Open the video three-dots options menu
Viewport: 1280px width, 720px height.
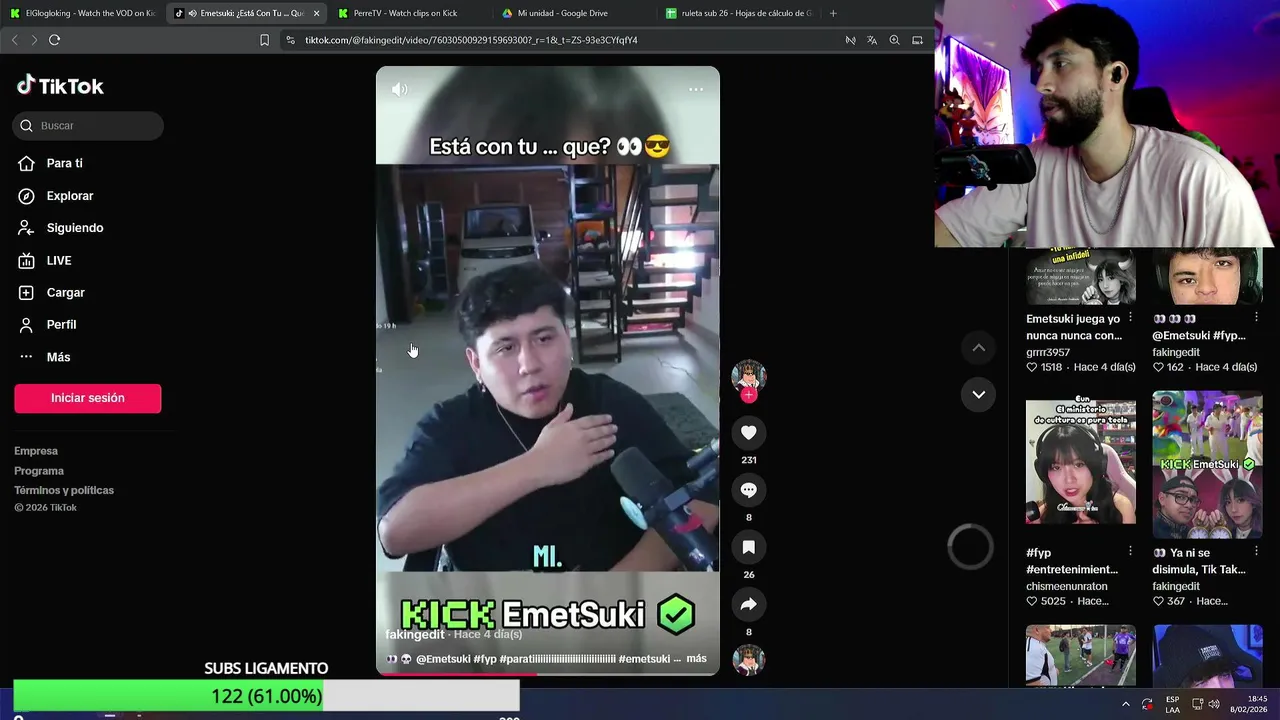point(696,89)
